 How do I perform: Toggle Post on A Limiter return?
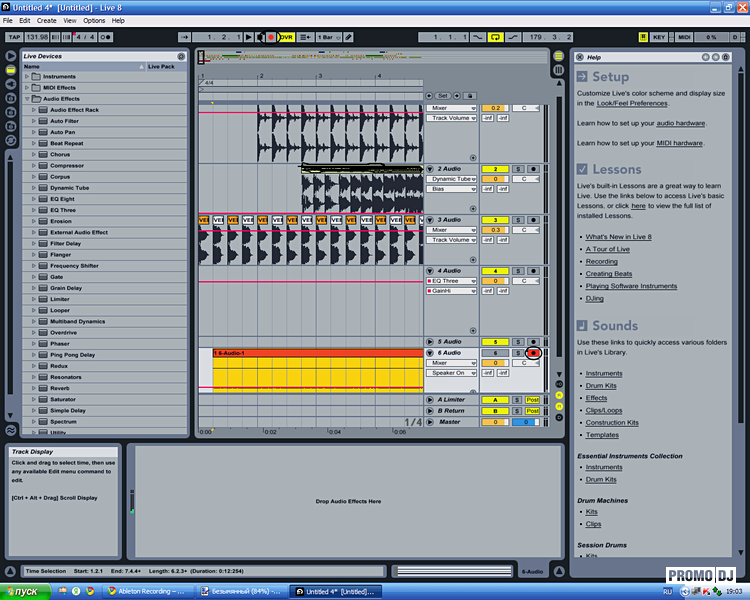pyautogui.click(x=532, y=400)
